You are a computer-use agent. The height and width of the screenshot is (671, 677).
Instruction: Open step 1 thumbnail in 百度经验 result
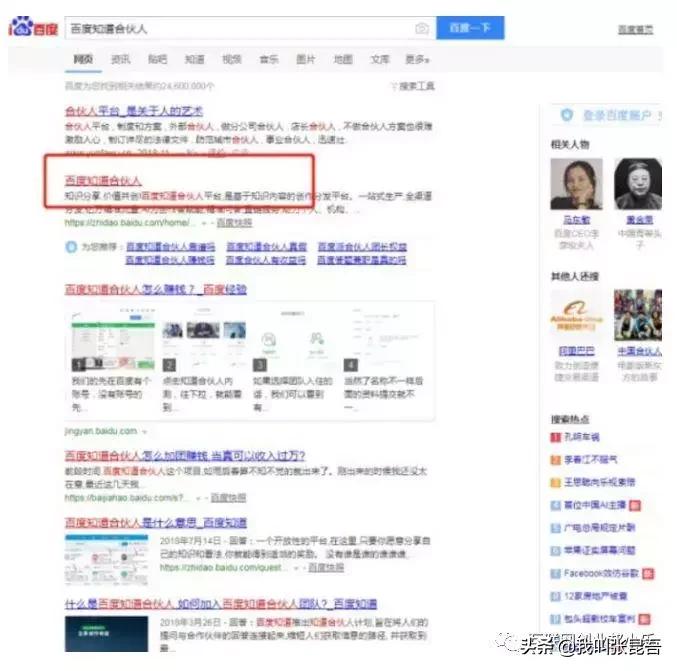(x=113, y=340)
